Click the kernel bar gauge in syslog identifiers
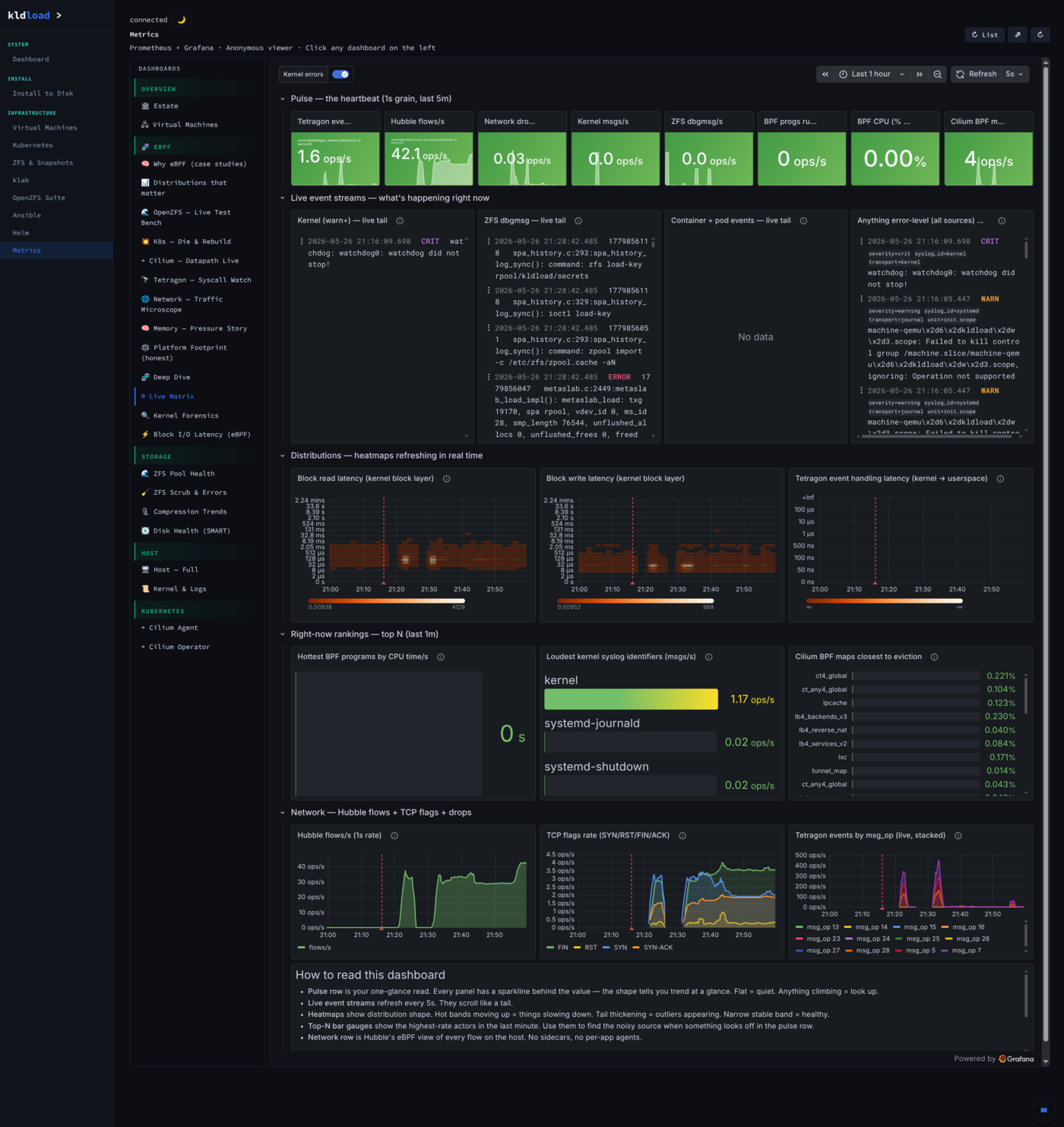 click(x=631, y=699)
